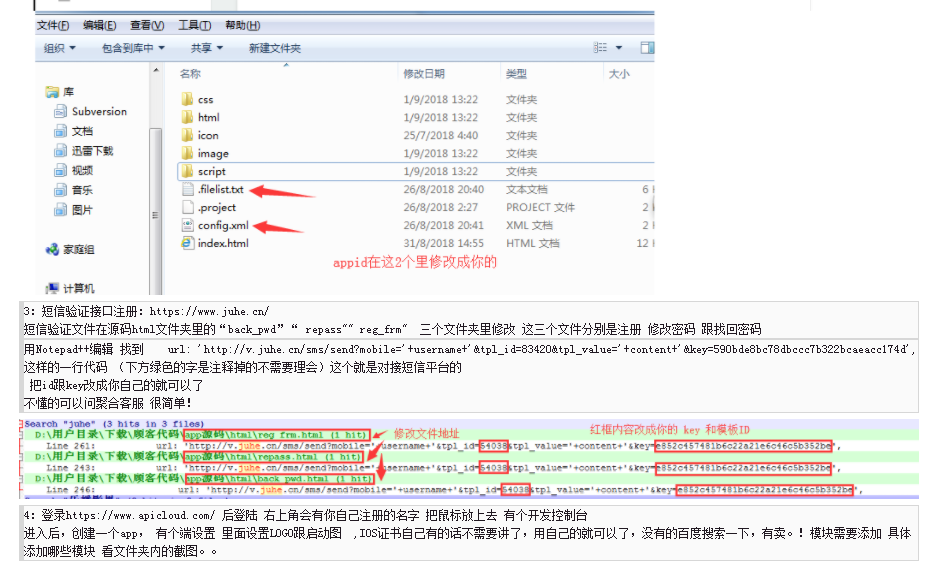Open the 文件(F) menu
This screenshot has height=564, width=927.
53,25
